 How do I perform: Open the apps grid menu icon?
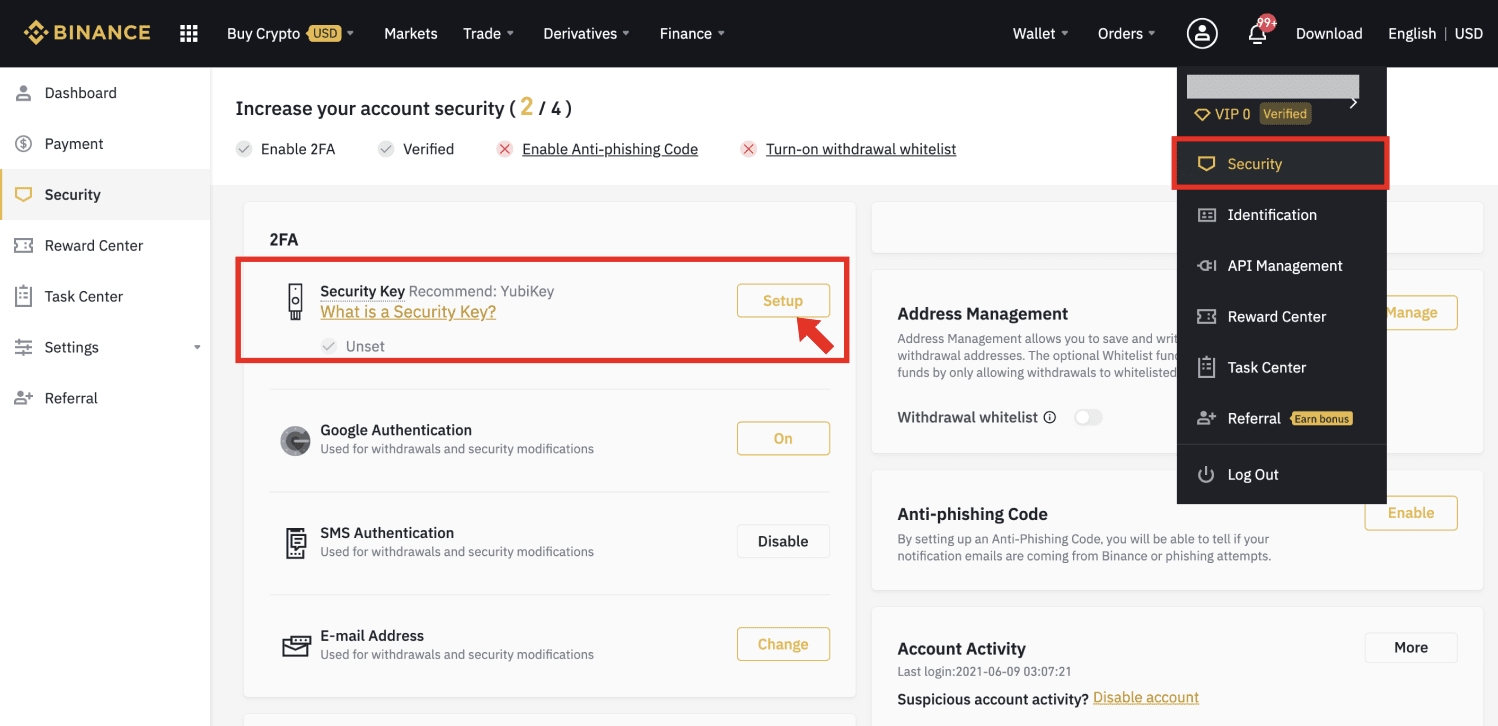click(188, 34)
